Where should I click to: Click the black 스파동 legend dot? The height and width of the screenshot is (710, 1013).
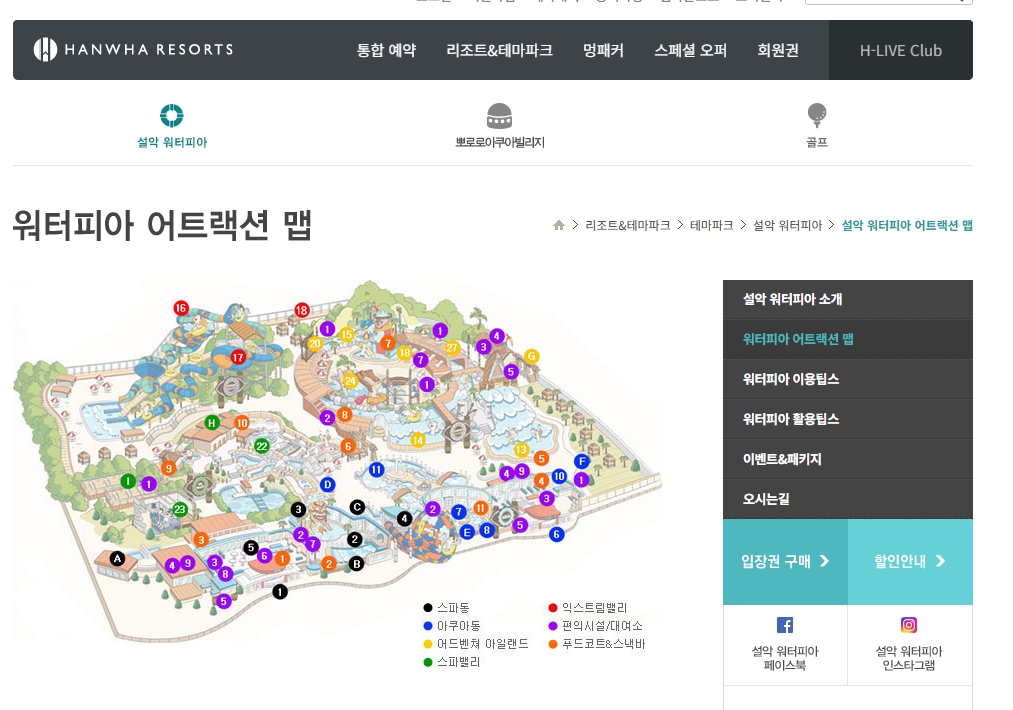click(x=428, y=608)
